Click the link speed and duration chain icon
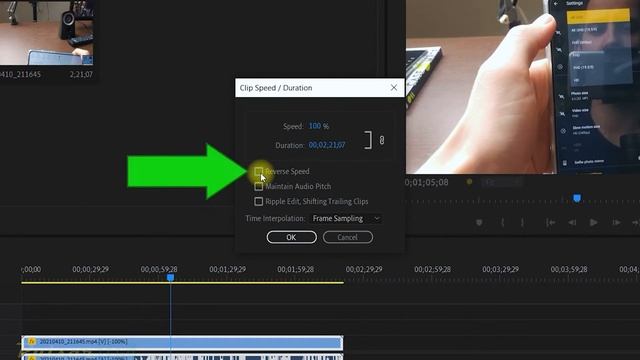The image size is (640, 360). click(x=382, y=140)
